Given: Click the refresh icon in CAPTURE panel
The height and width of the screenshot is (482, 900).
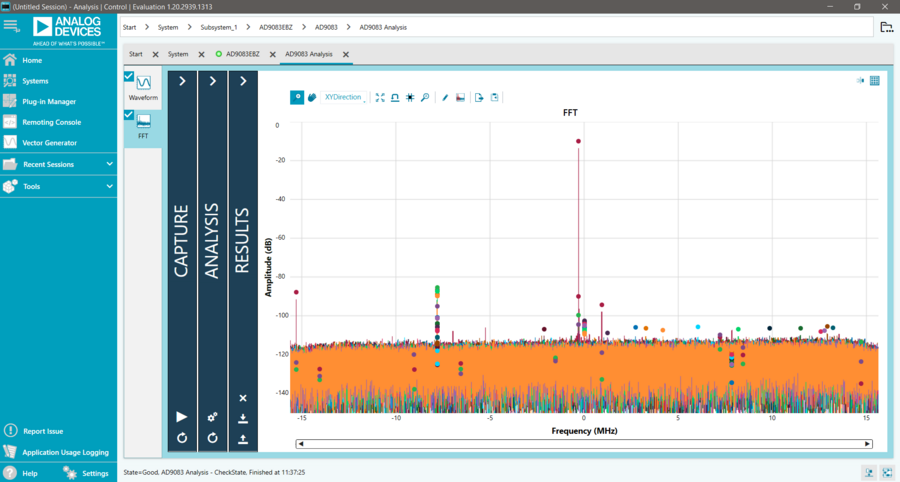Looking at the screenshot, I should [x=182, y=438].
